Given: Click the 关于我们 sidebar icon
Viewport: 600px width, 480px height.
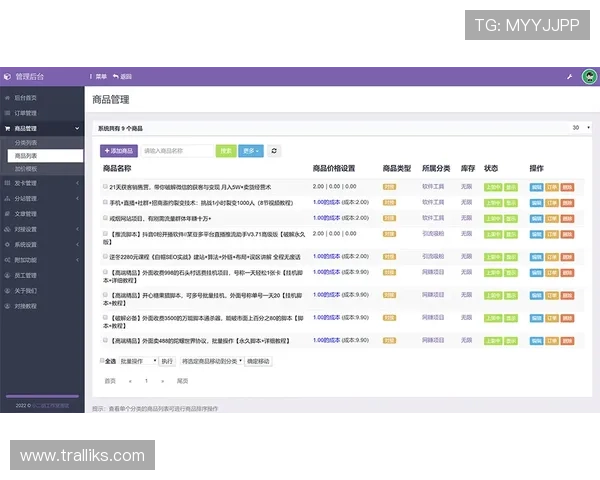Looking at the screenshot, I should click(7, 290).
